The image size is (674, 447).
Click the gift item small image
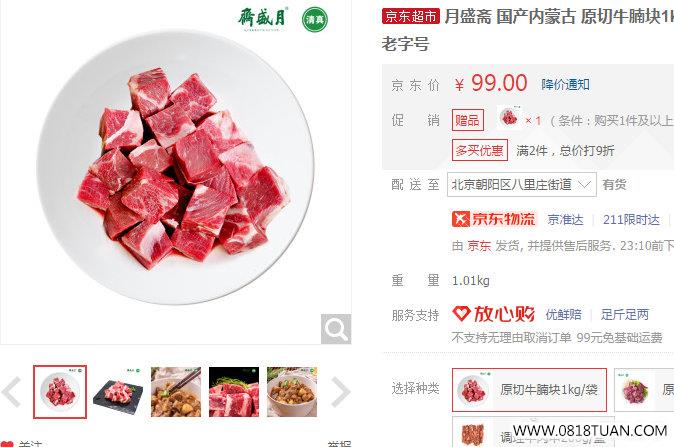[x=509, y=117]
